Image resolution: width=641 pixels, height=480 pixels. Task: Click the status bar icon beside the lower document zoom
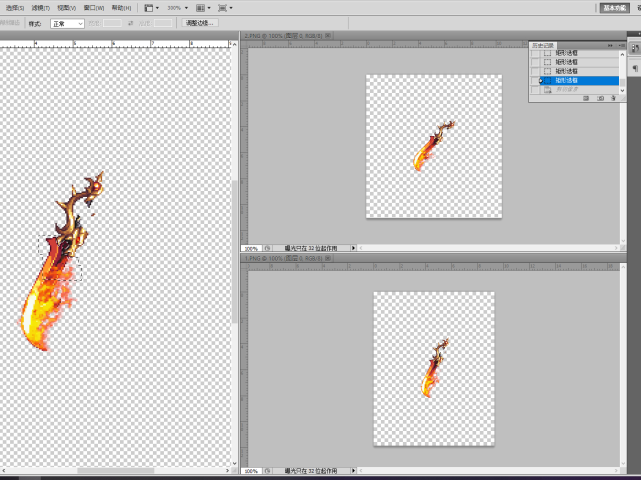point(265,470)
